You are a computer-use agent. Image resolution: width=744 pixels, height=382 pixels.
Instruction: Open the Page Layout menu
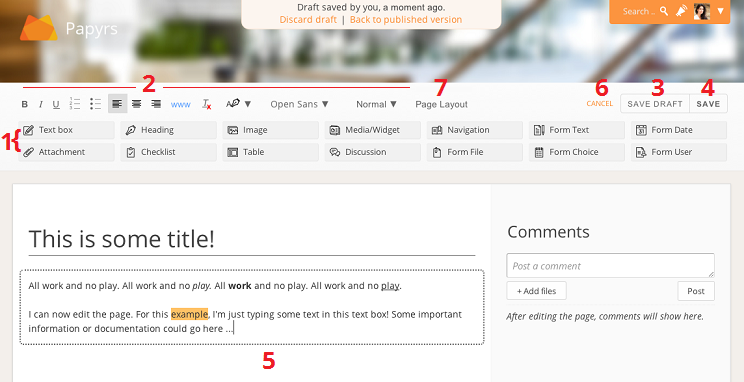tap(441, 104)
